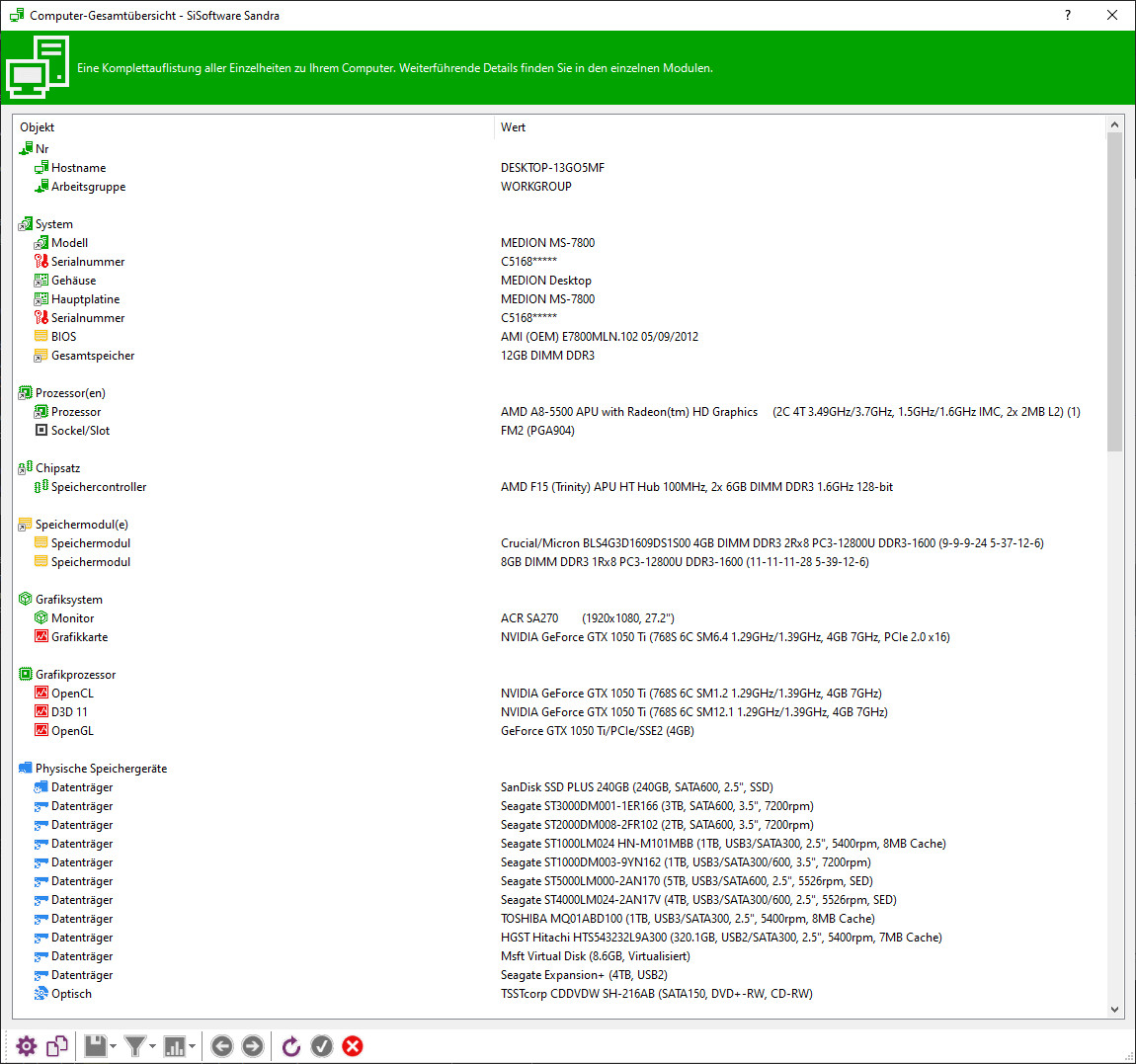Click the purple refresh icon
Image resolution: width=1136 pixels, height=1064 pixels.
click(x=291, y=1046)
